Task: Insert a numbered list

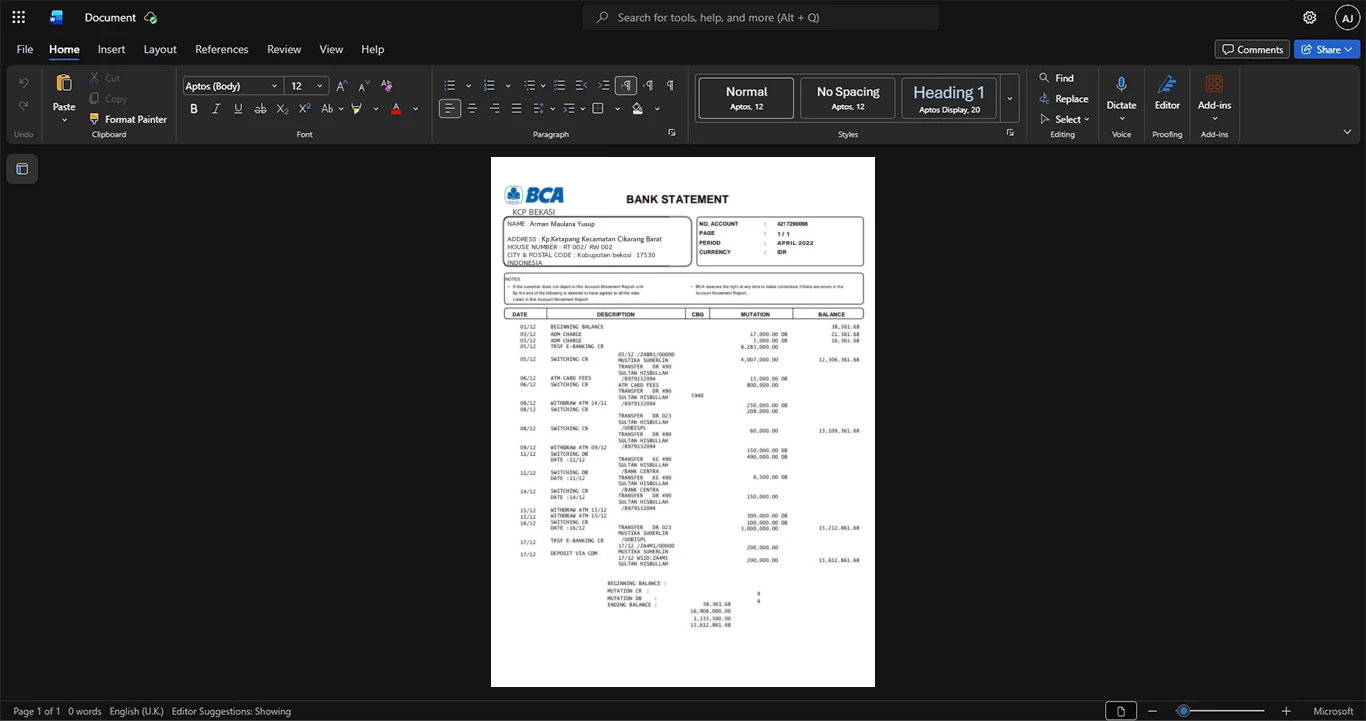Action: click(x=489, y=86)
